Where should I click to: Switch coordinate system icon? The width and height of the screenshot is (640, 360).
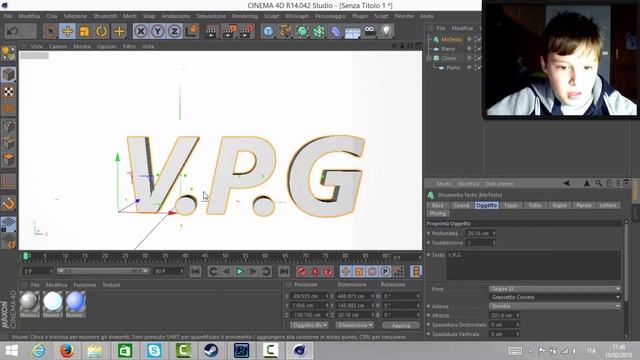coord(191,31)
